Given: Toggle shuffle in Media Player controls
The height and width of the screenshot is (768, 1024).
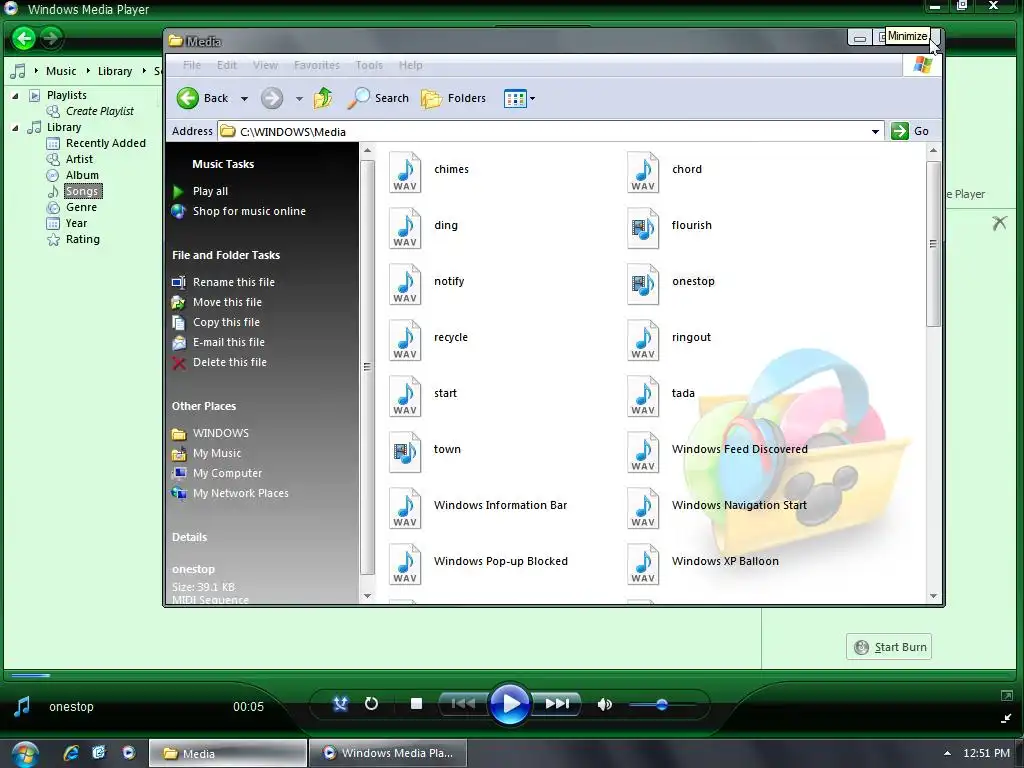Looking at the screenshot, I should (340, 704).
